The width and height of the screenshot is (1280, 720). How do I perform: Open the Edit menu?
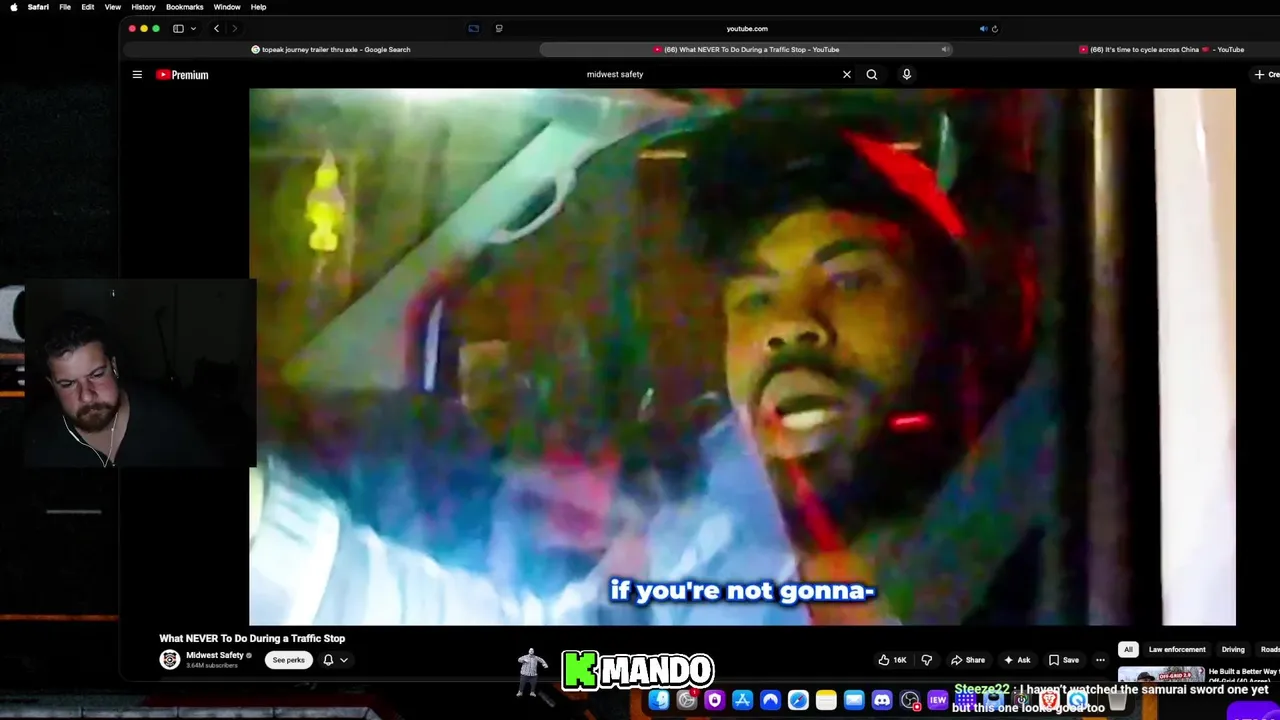[x=88, y=7]
